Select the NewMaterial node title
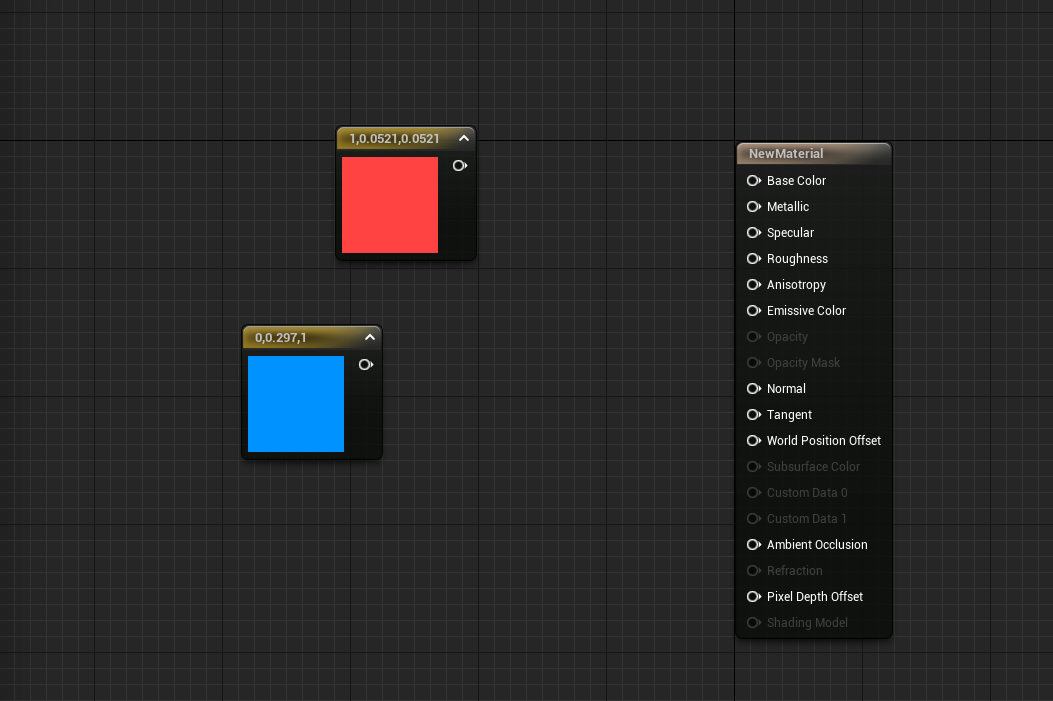This screenshot has width=1053, height=701. coord(786,154)
